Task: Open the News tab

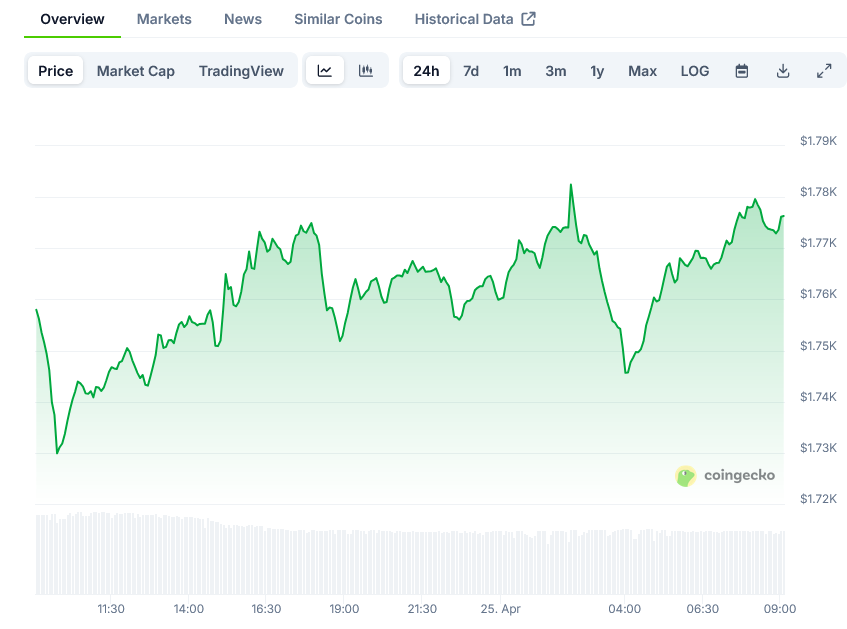Action: (x=242, y=18)
